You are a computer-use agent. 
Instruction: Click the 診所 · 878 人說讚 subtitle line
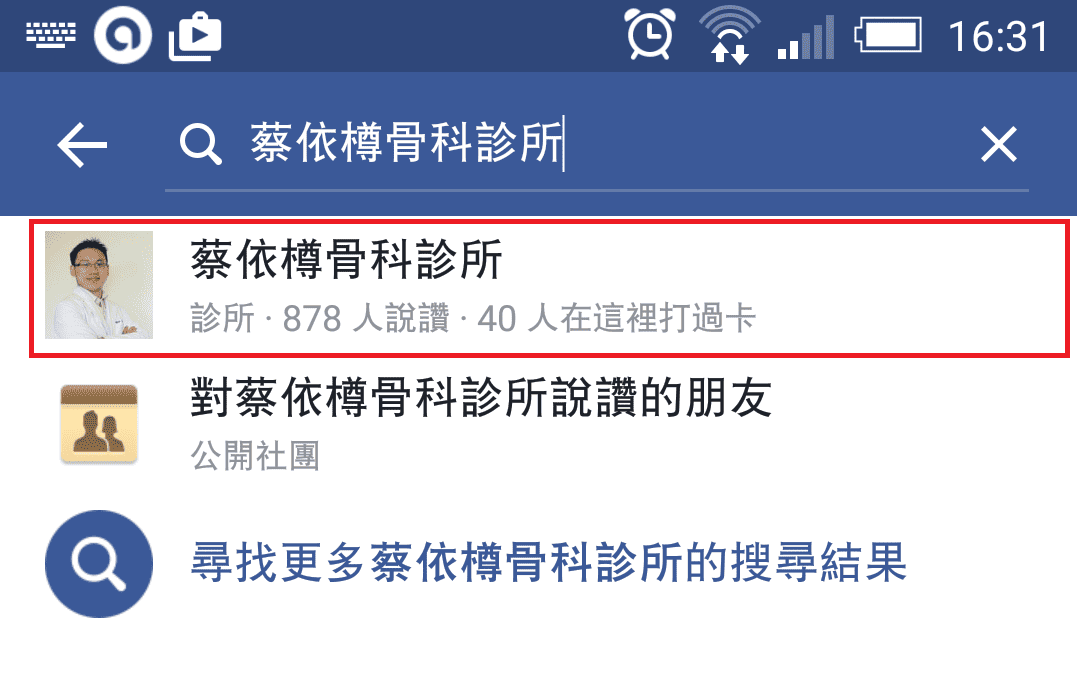[473, 319]
